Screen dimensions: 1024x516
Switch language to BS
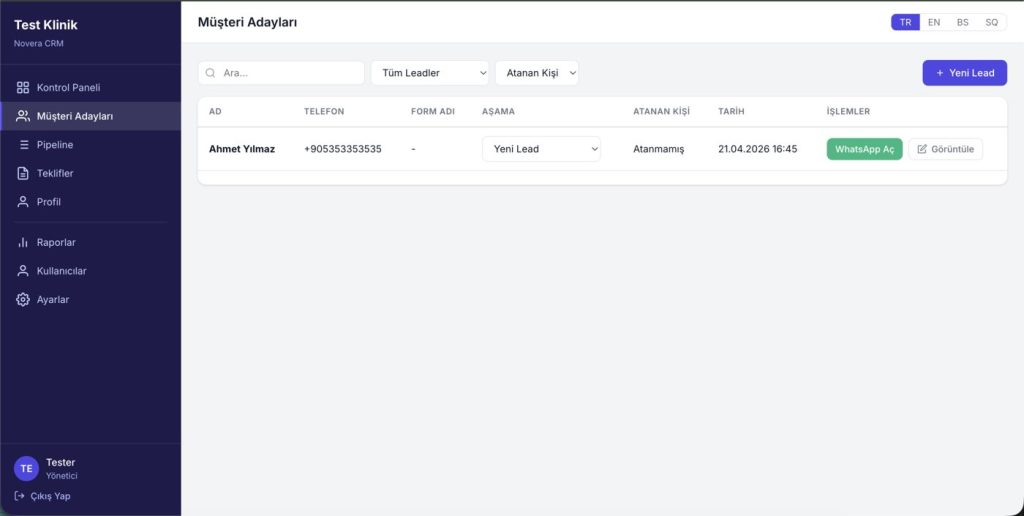(963, 22)
